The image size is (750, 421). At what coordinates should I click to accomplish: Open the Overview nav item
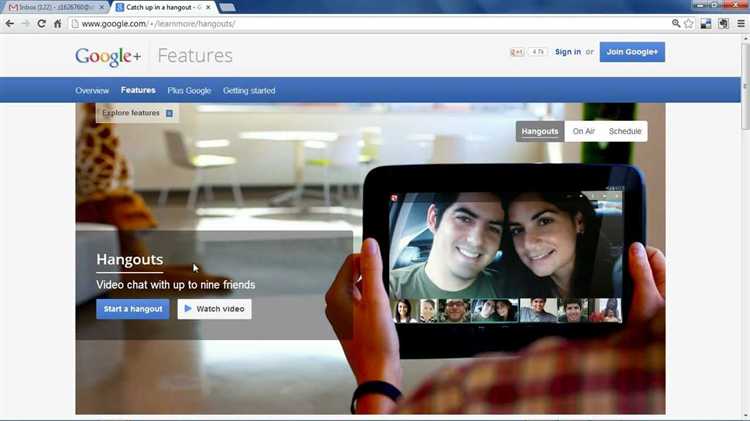pyautogui.click(x=92, y=90)
